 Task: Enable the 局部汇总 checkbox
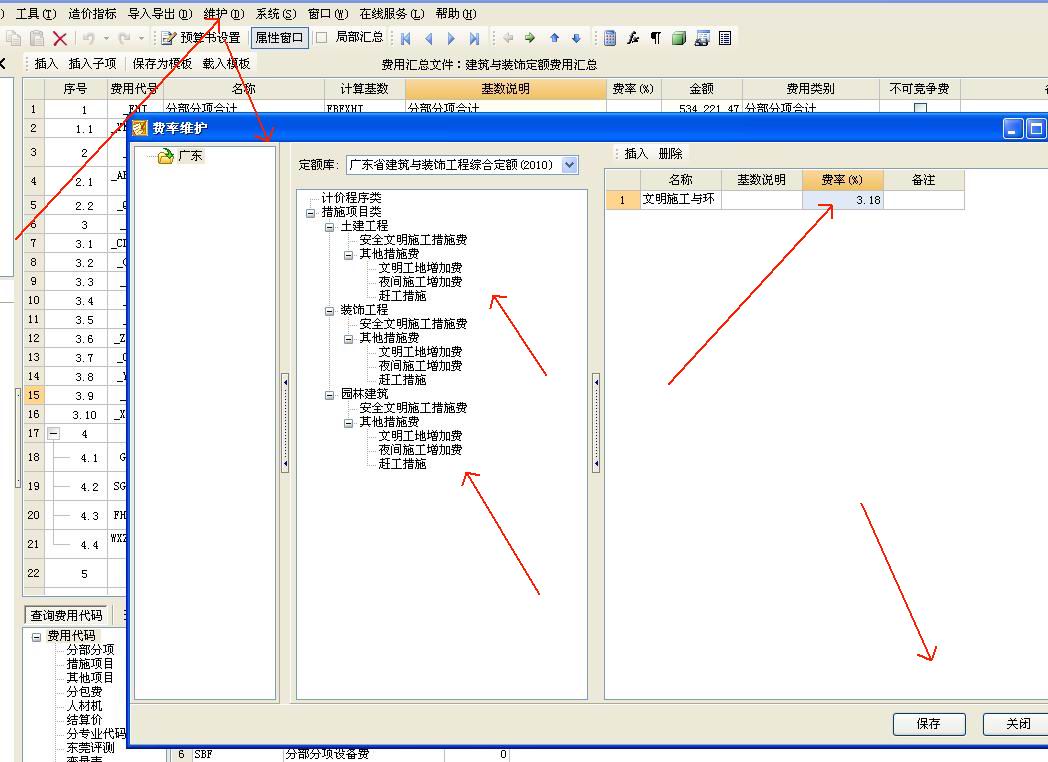click(321, 37)
